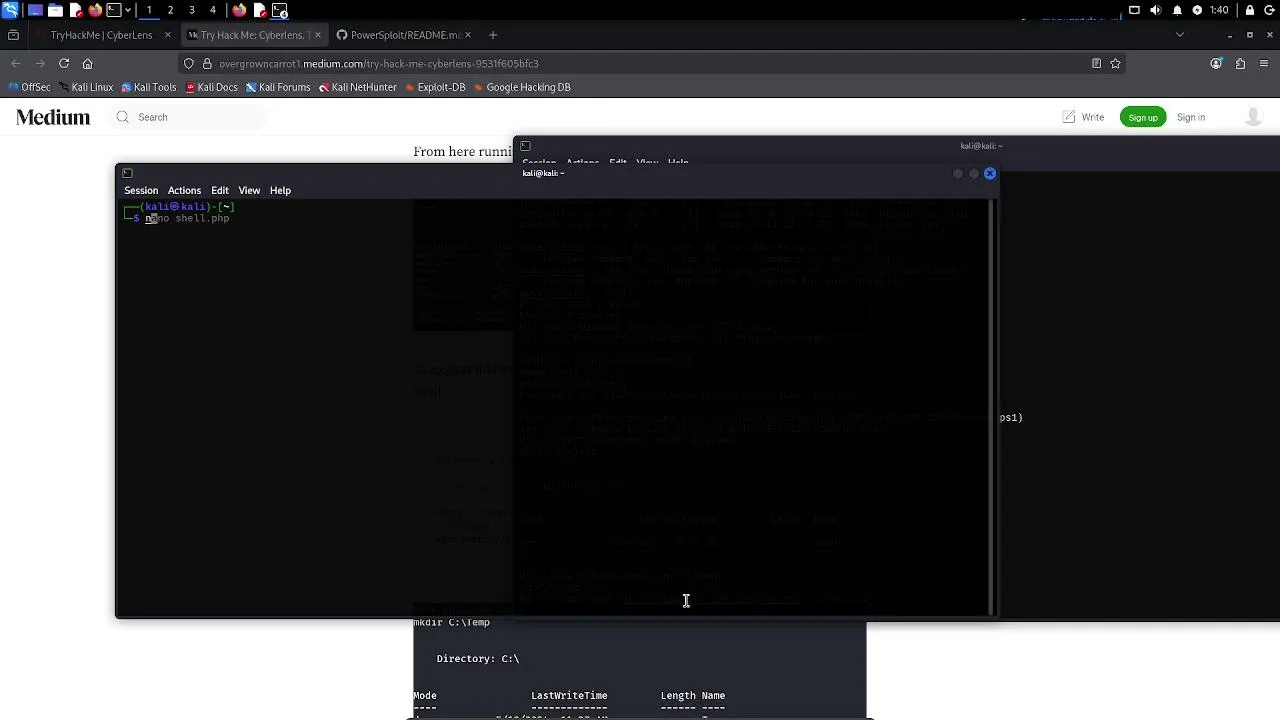This screenshot has width=1280, height=720.
Task: Switch to workspace 4
Action: (212, 10)
